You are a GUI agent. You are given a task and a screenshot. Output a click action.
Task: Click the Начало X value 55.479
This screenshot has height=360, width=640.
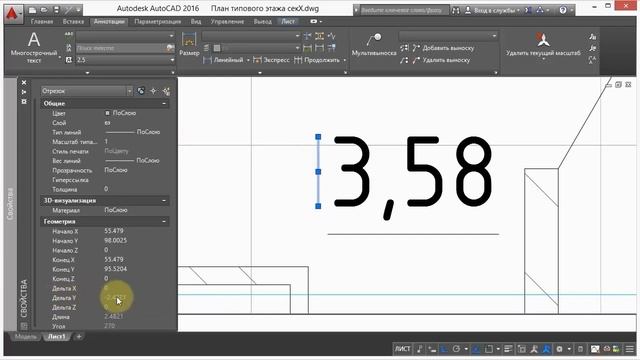coord(114,231)
